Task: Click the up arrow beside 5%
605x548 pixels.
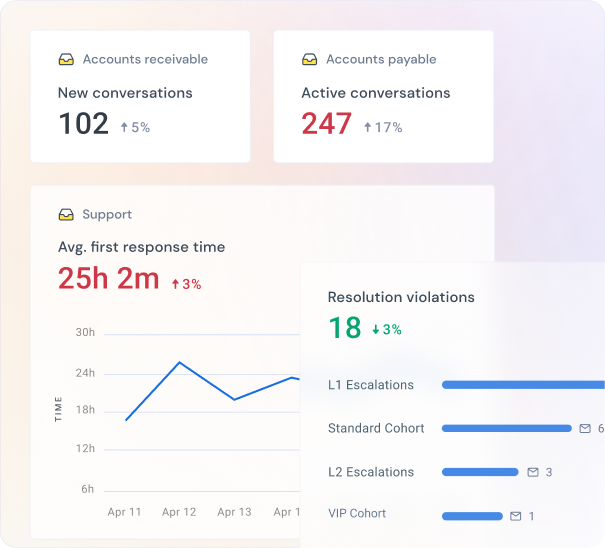Action: [124, 128]
